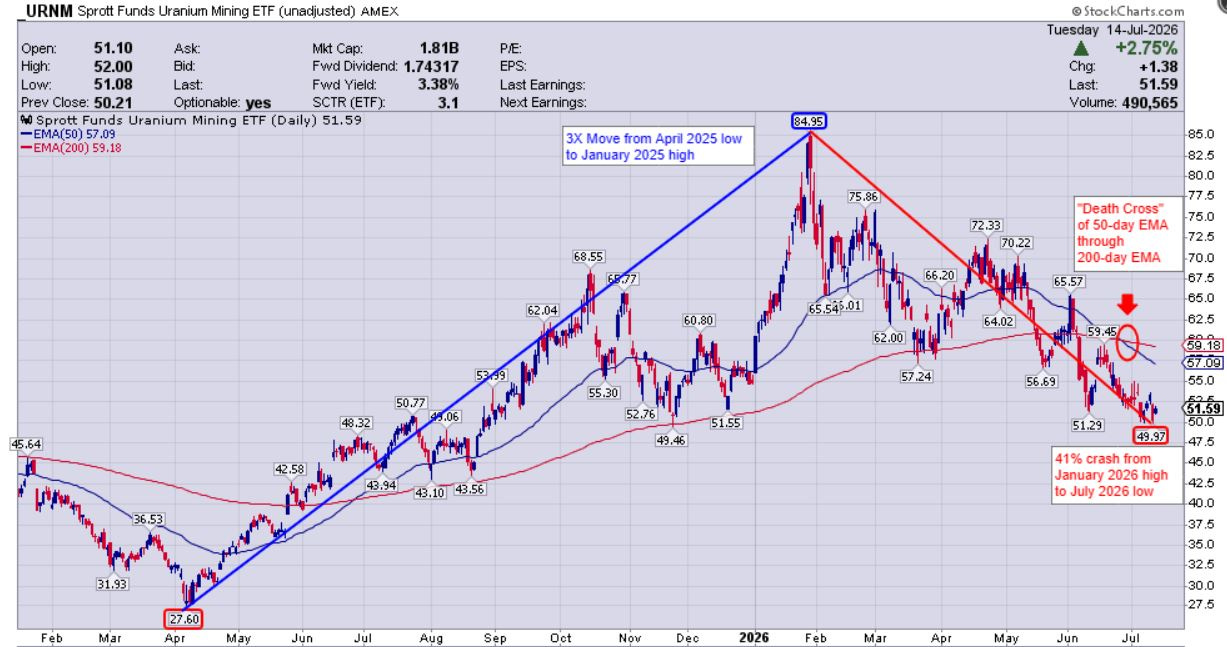Image resolution: width=1227 pixels, height=647 pixels.
Task: Click the 66.20 price label
Action: click(x=939, y=275)
